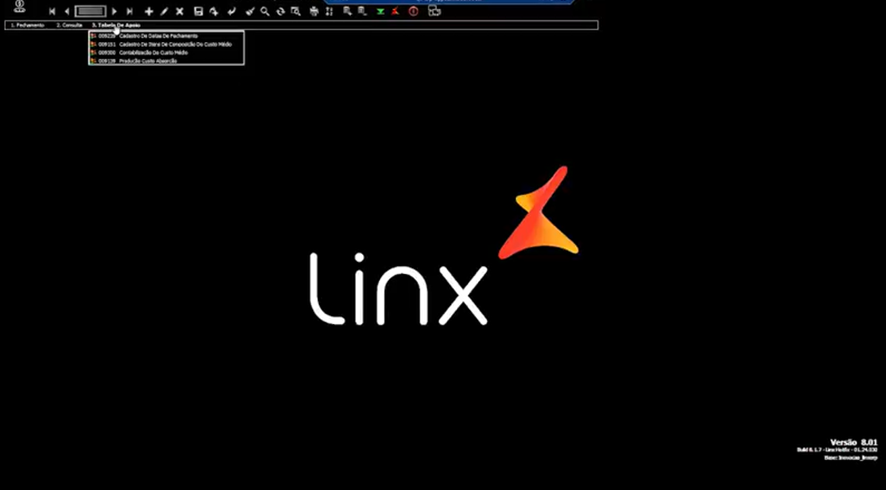Go to last record navigation arrow
The width and height of the screenshot is (886, 490).
129,11
